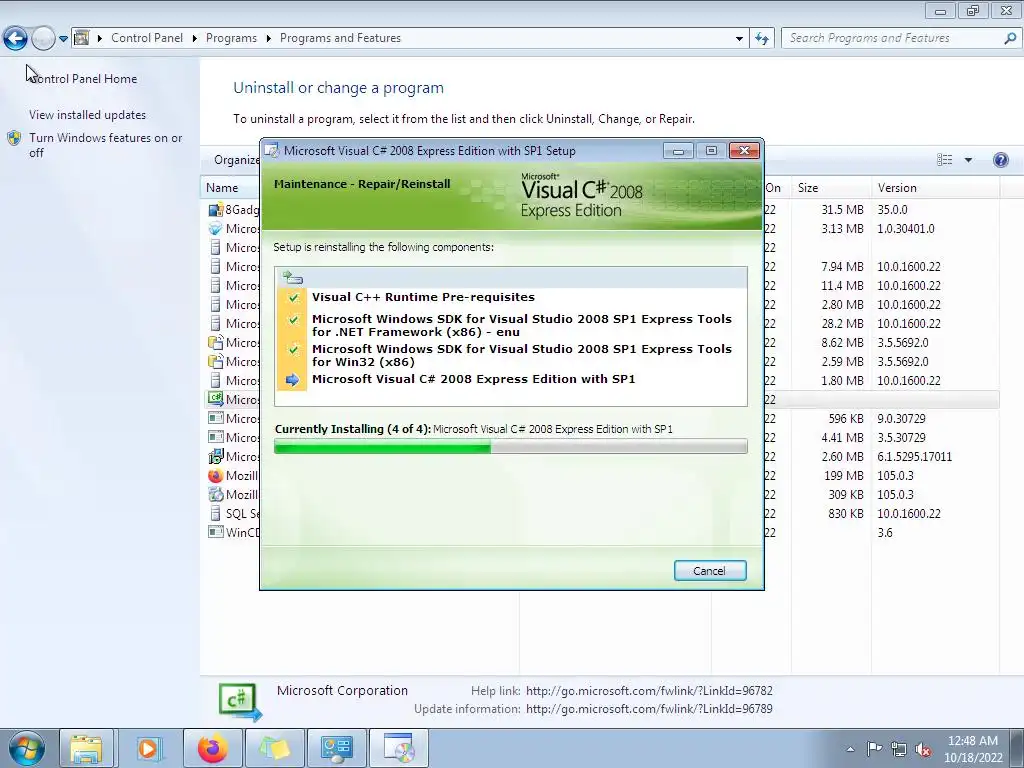The image size is (1024, 768).
Task: Expand the view options dropdown arrow
Action: tap(968, 160)
